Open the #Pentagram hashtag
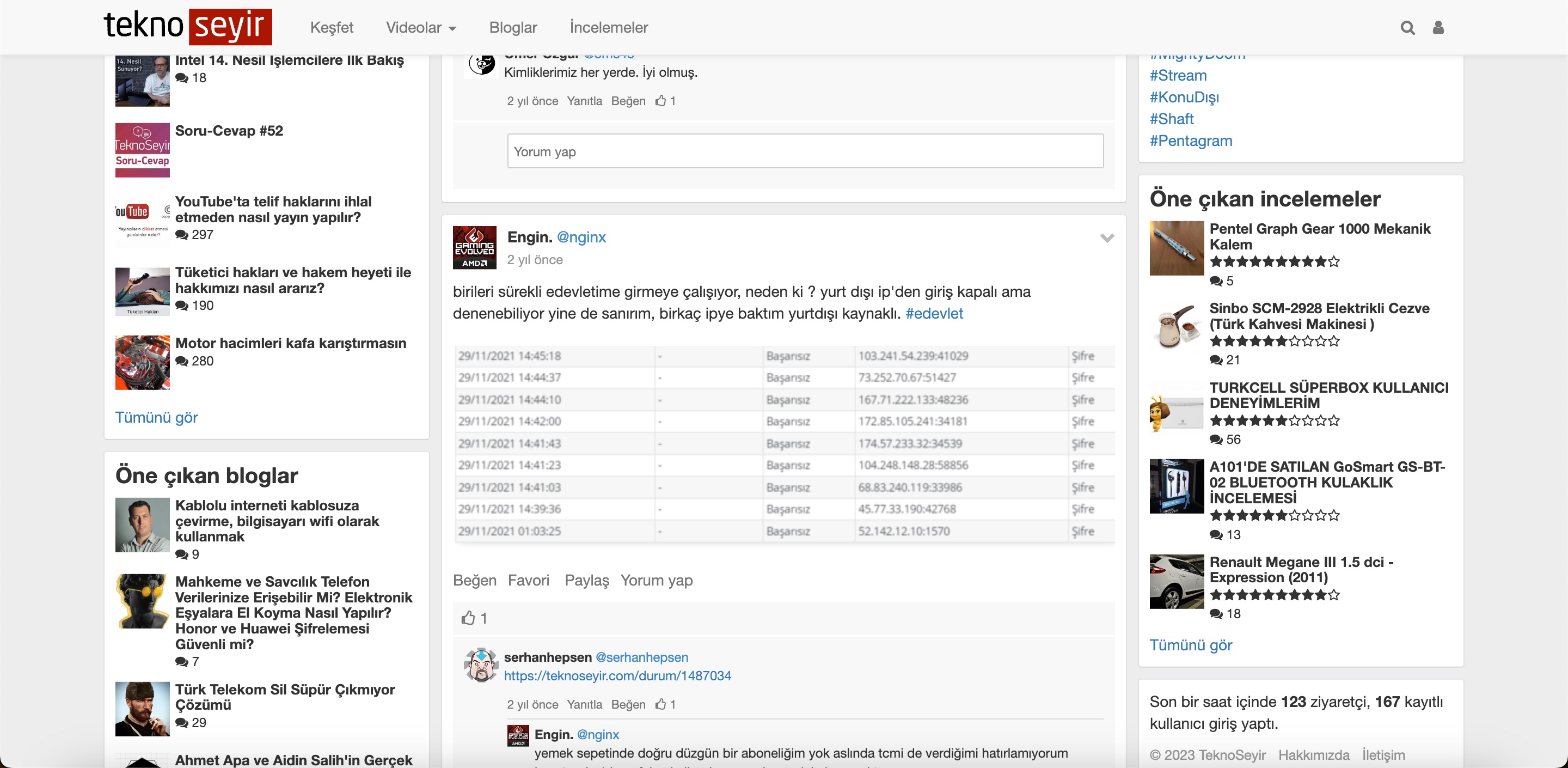This screenshot has height=768, width=1568. click(x=1191, y=141)
